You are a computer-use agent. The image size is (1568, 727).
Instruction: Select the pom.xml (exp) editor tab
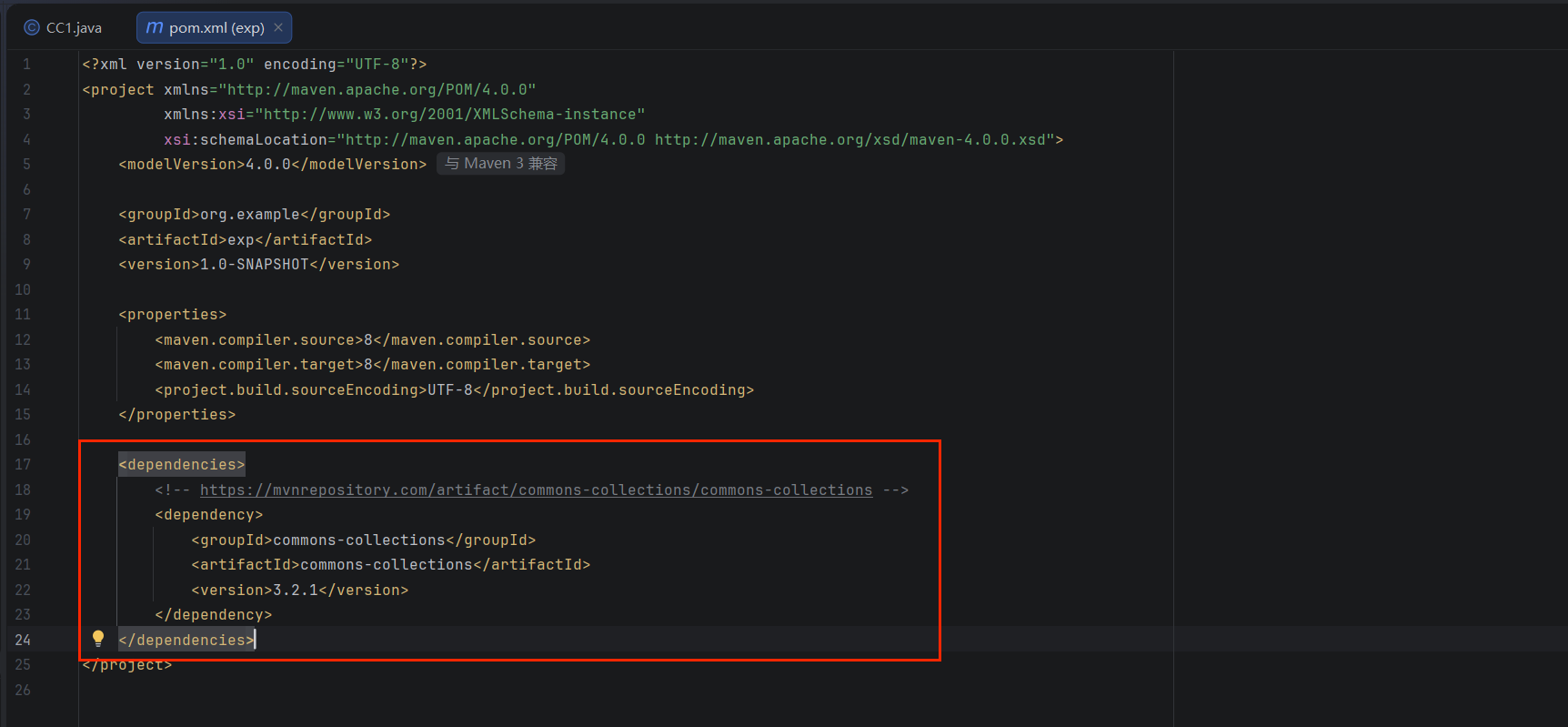tap(215, 28)
